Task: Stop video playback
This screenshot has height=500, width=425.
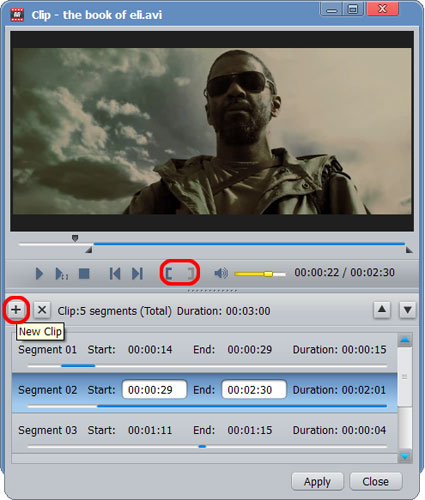Action: [84, 274]
